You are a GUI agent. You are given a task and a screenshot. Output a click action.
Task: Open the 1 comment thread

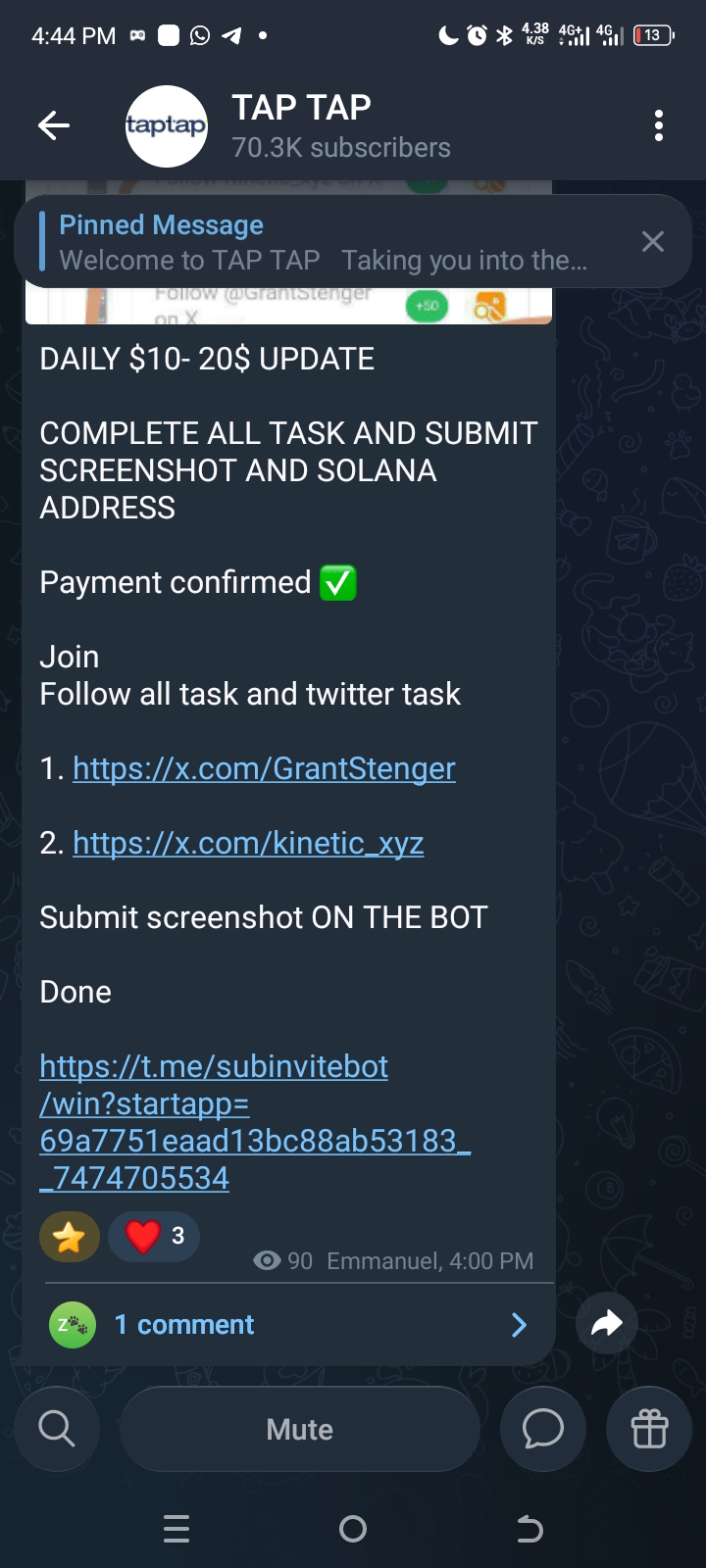[x=184, y=1325]
